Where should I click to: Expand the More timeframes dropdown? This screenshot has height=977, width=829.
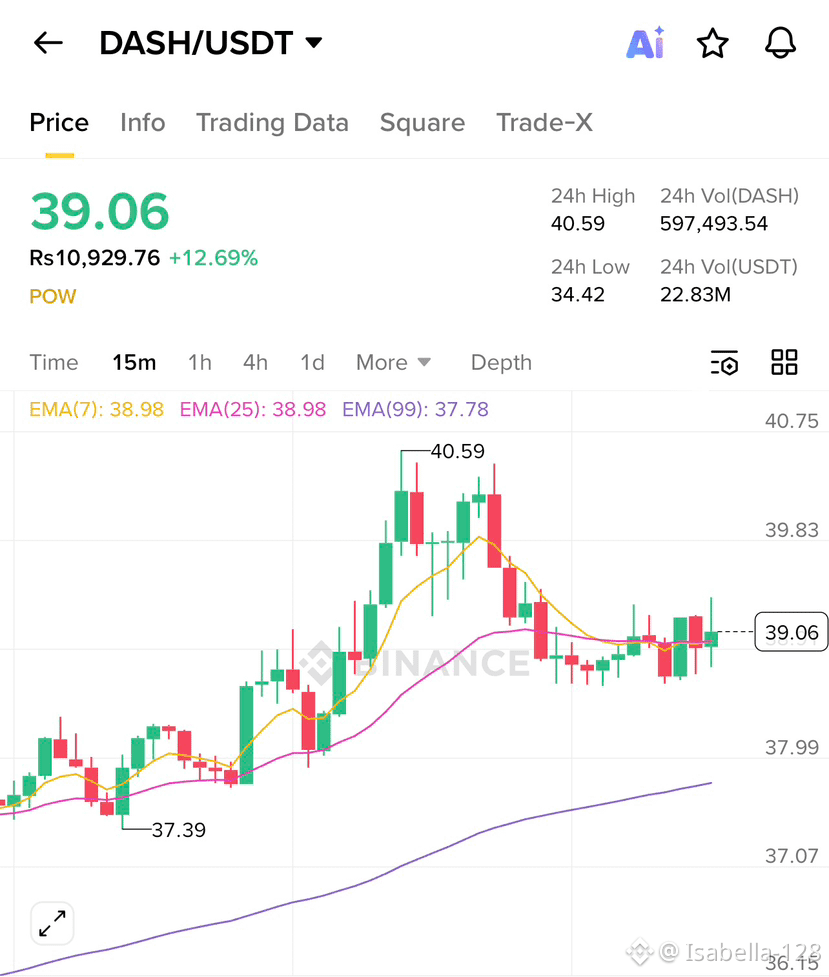coord(393,362)
